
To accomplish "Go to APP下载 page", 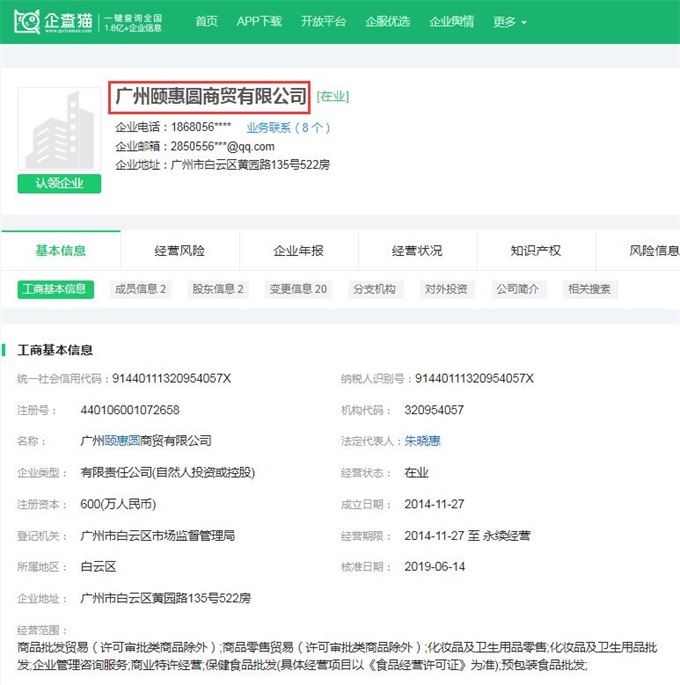I will (x=259, y=21).
